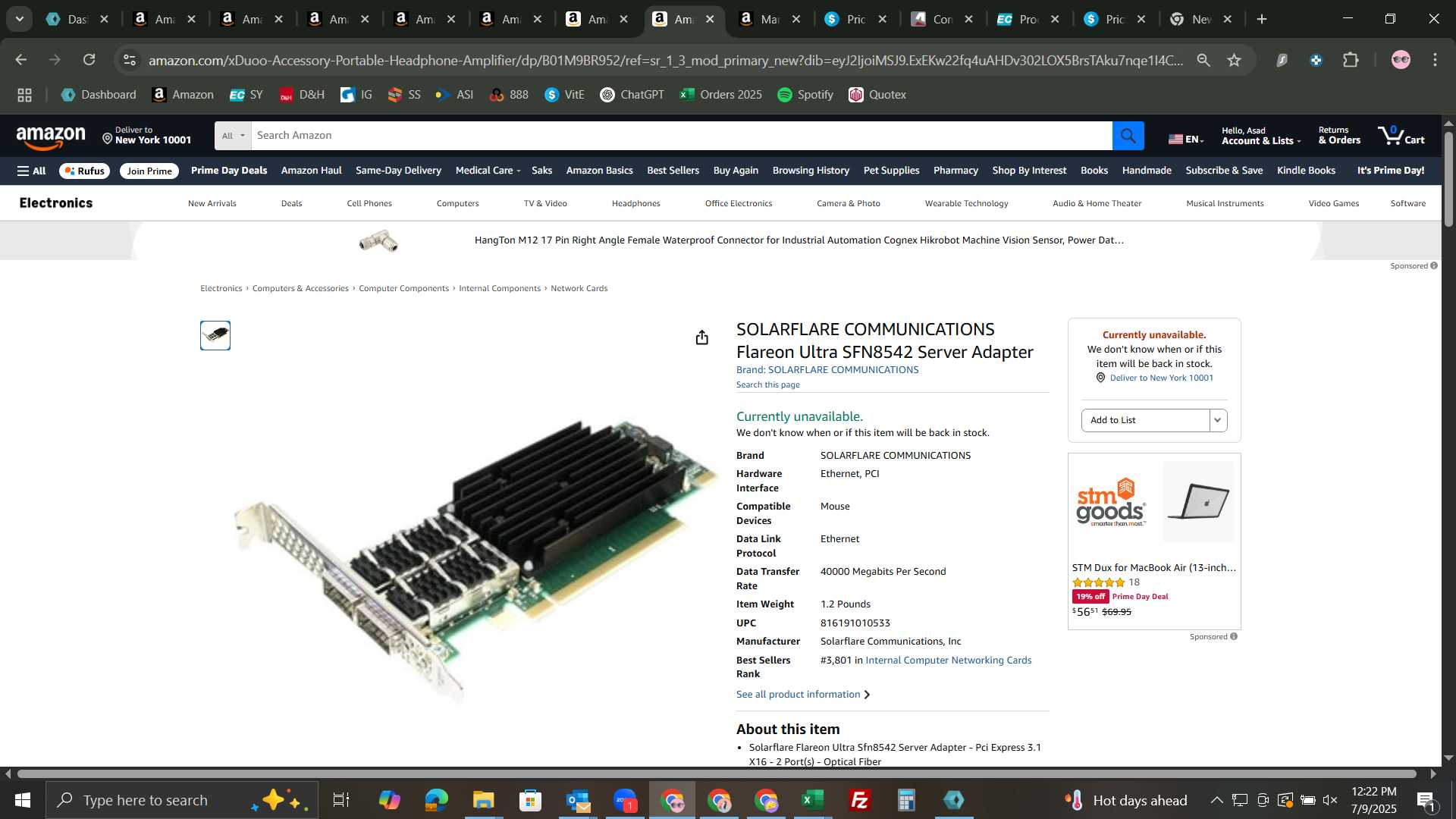The height and width of the screenshot is (819, 1456).
Task: Click the search magnifier button
Action: click(1128, 136)
